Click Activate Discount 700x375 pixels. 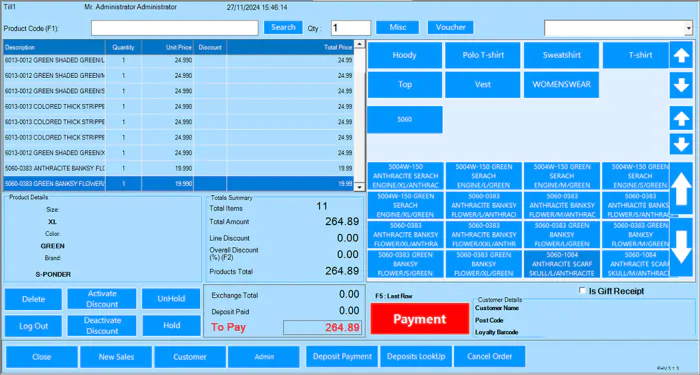click(x=102, y=299)
